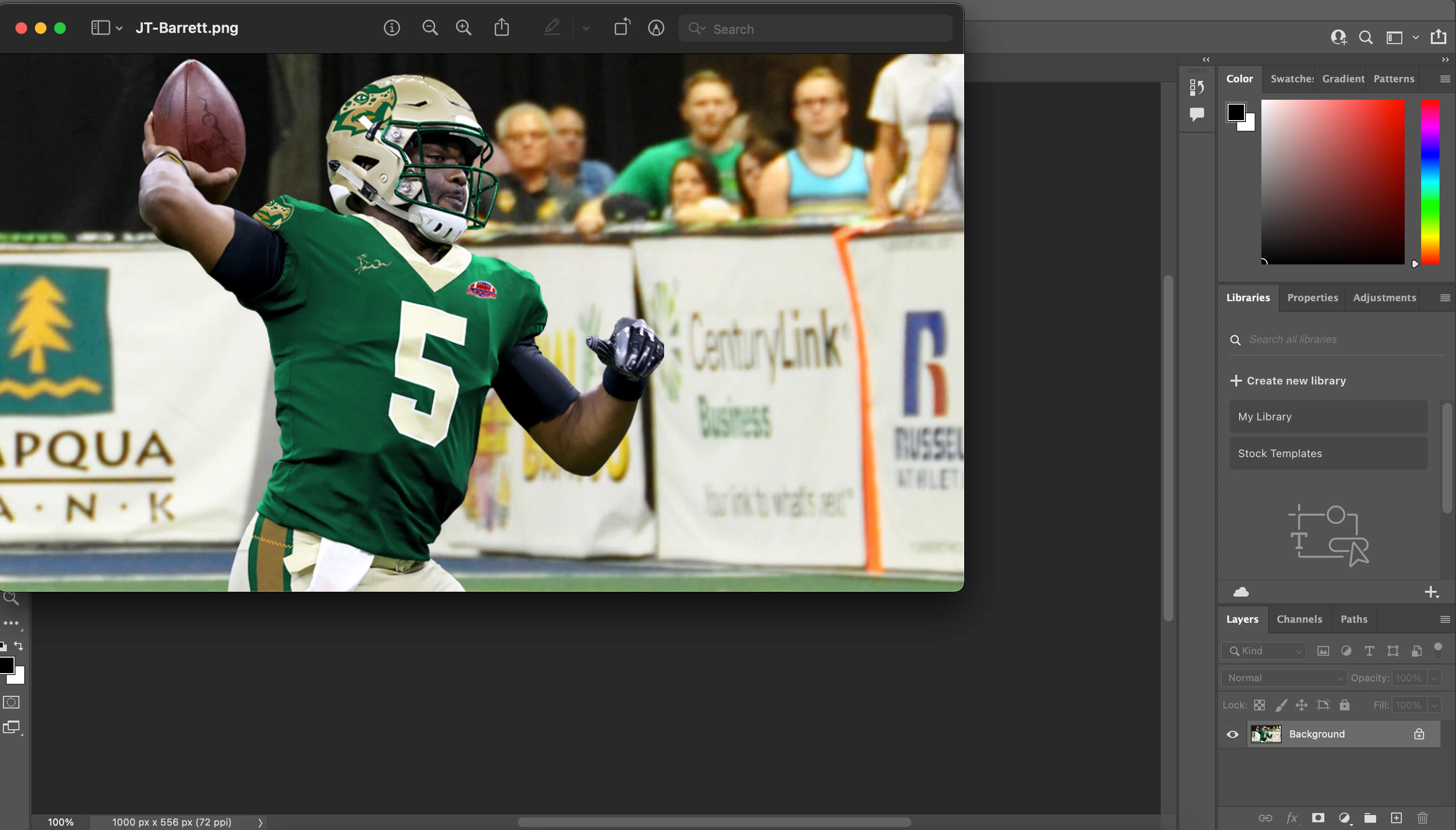Toggle the lock transparent pixels icon

coord(1259,705)
